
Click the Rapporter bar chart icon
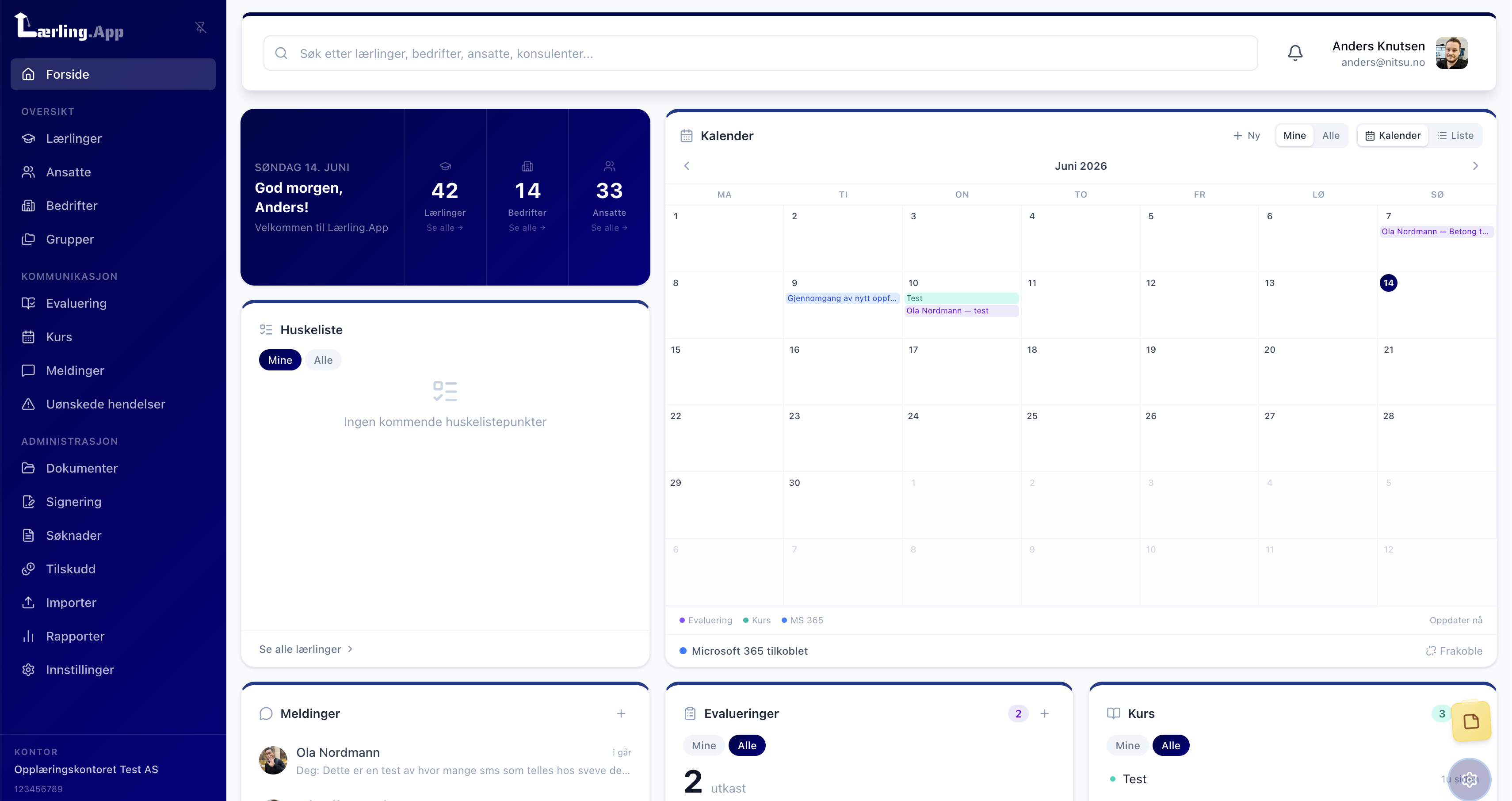(28, 636)
